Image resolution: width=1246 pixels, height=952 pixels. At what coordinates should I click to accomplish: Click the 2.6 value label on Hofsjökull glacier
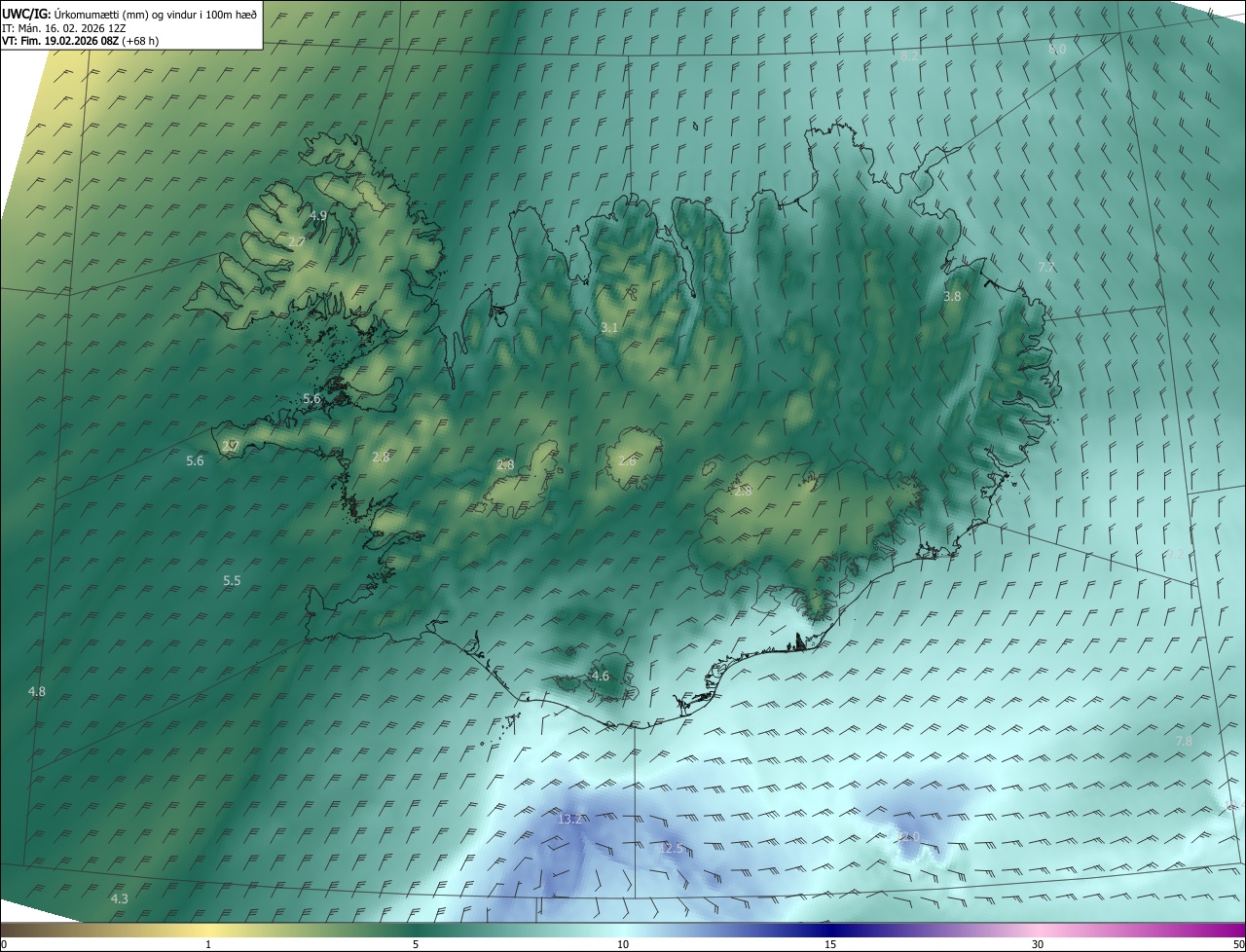pos(627,460)
